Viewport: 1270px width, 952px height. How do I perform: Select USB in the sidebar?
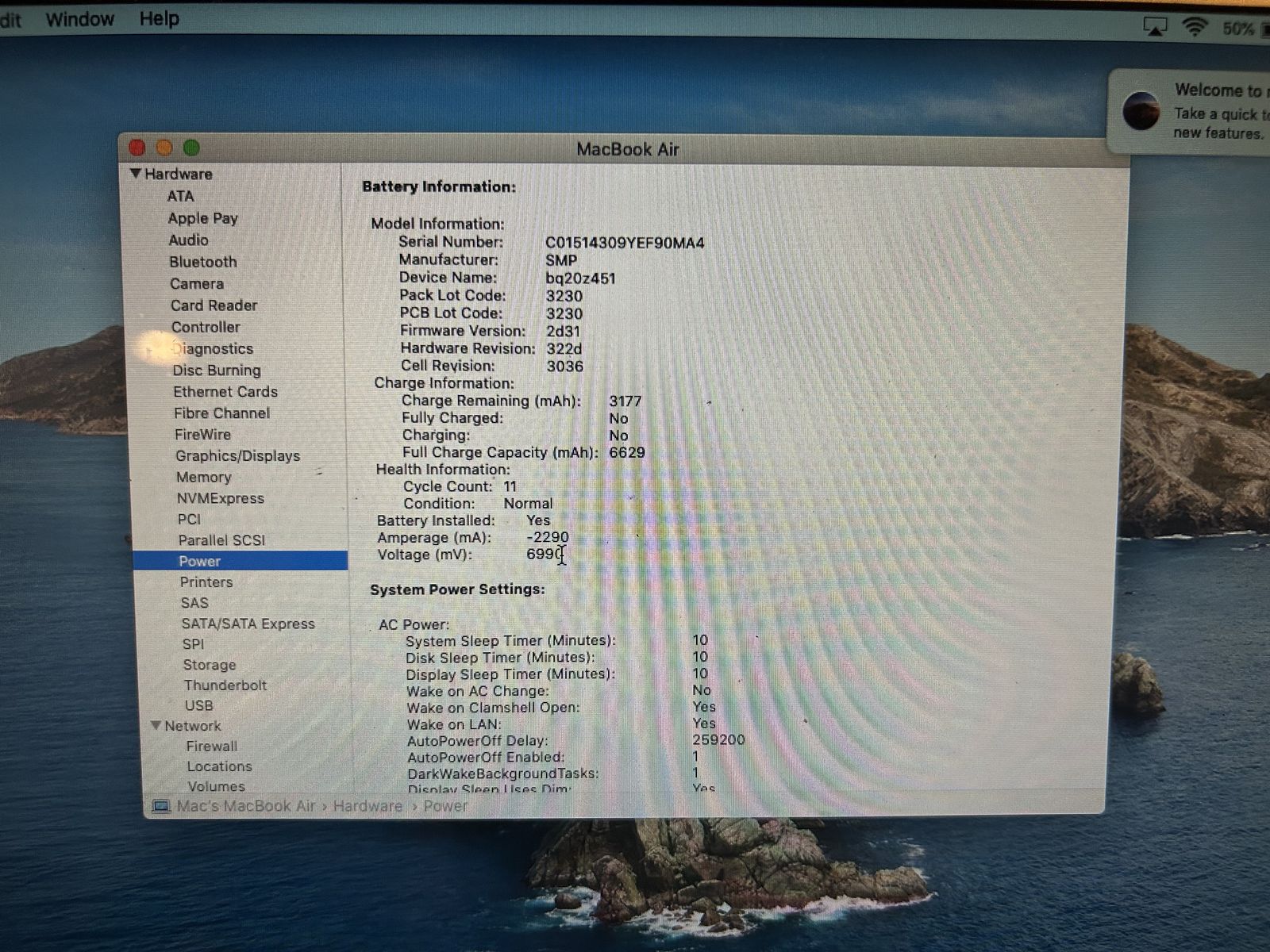[198, 705]
